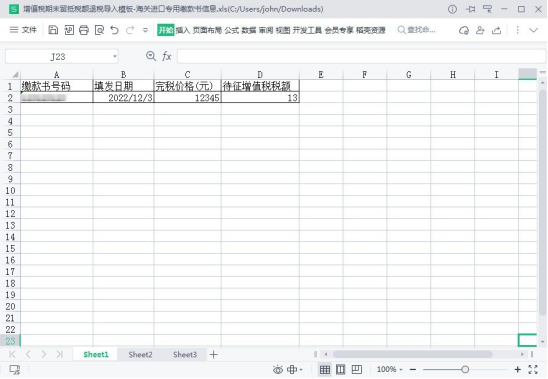Switch to Page Break preview icon
The width and height of the screenshot is (548, 379).
[340, 370]
